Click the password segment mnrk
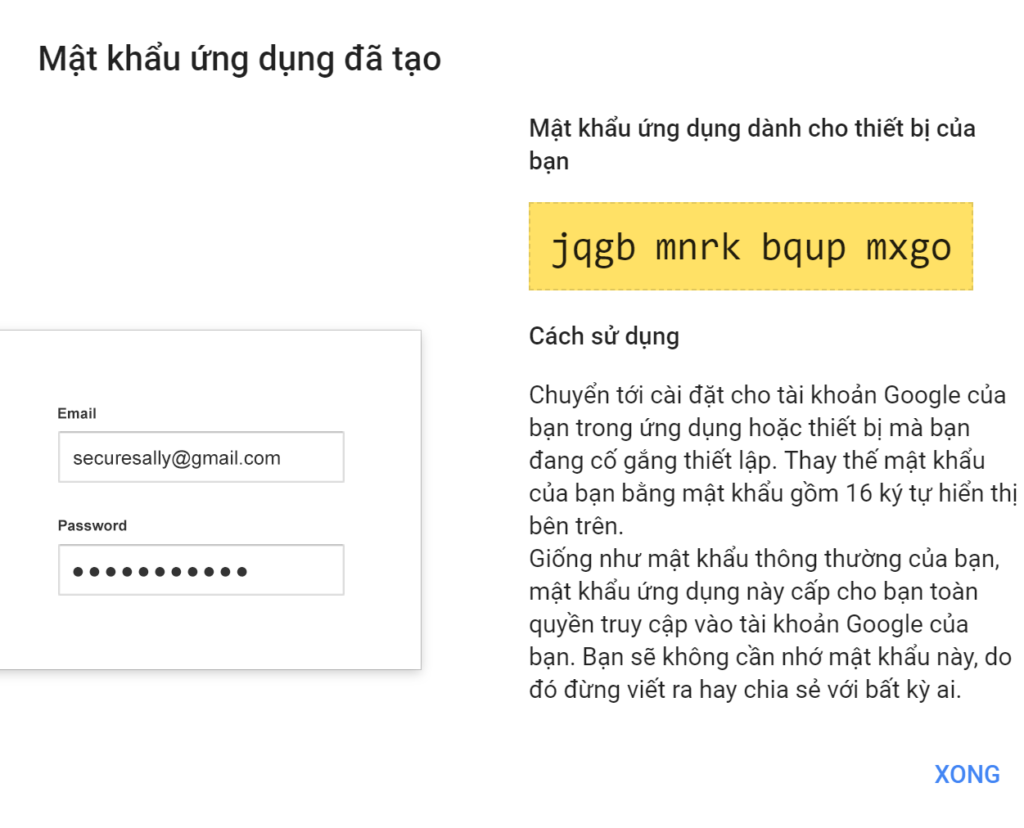 pos(697,246)
